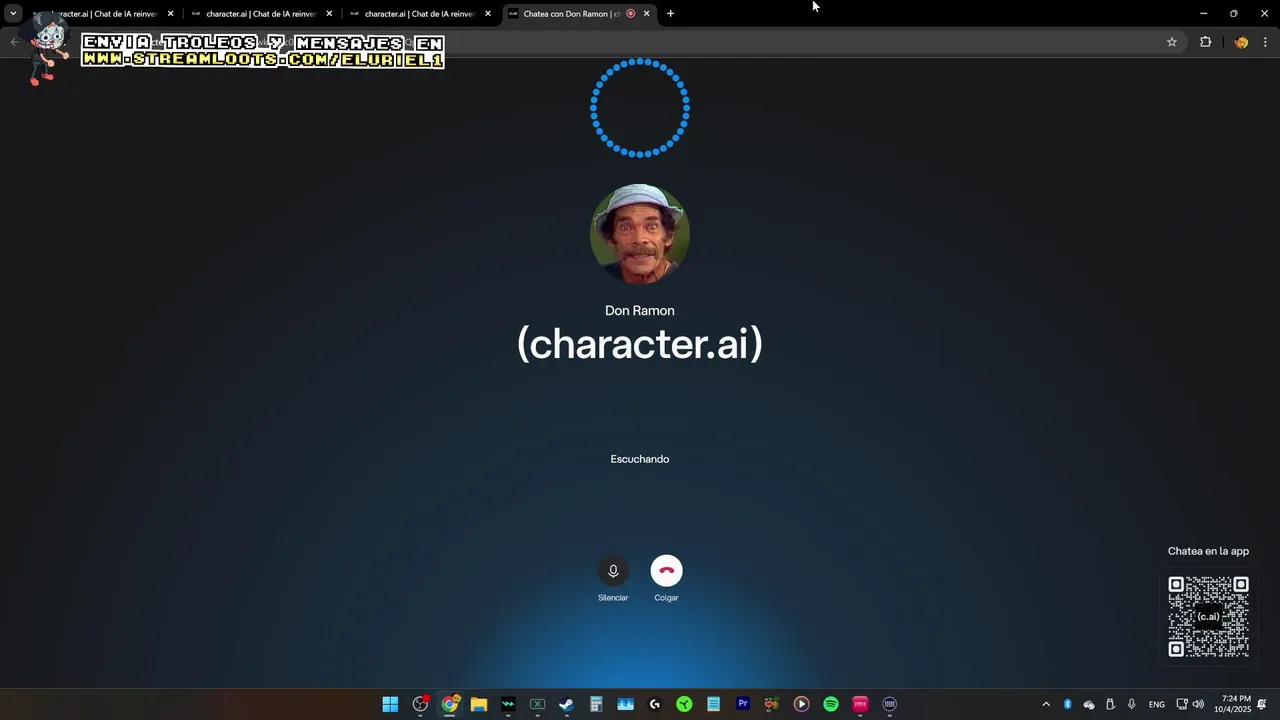Click the Don Ramon name label

(x=640, y=311)
